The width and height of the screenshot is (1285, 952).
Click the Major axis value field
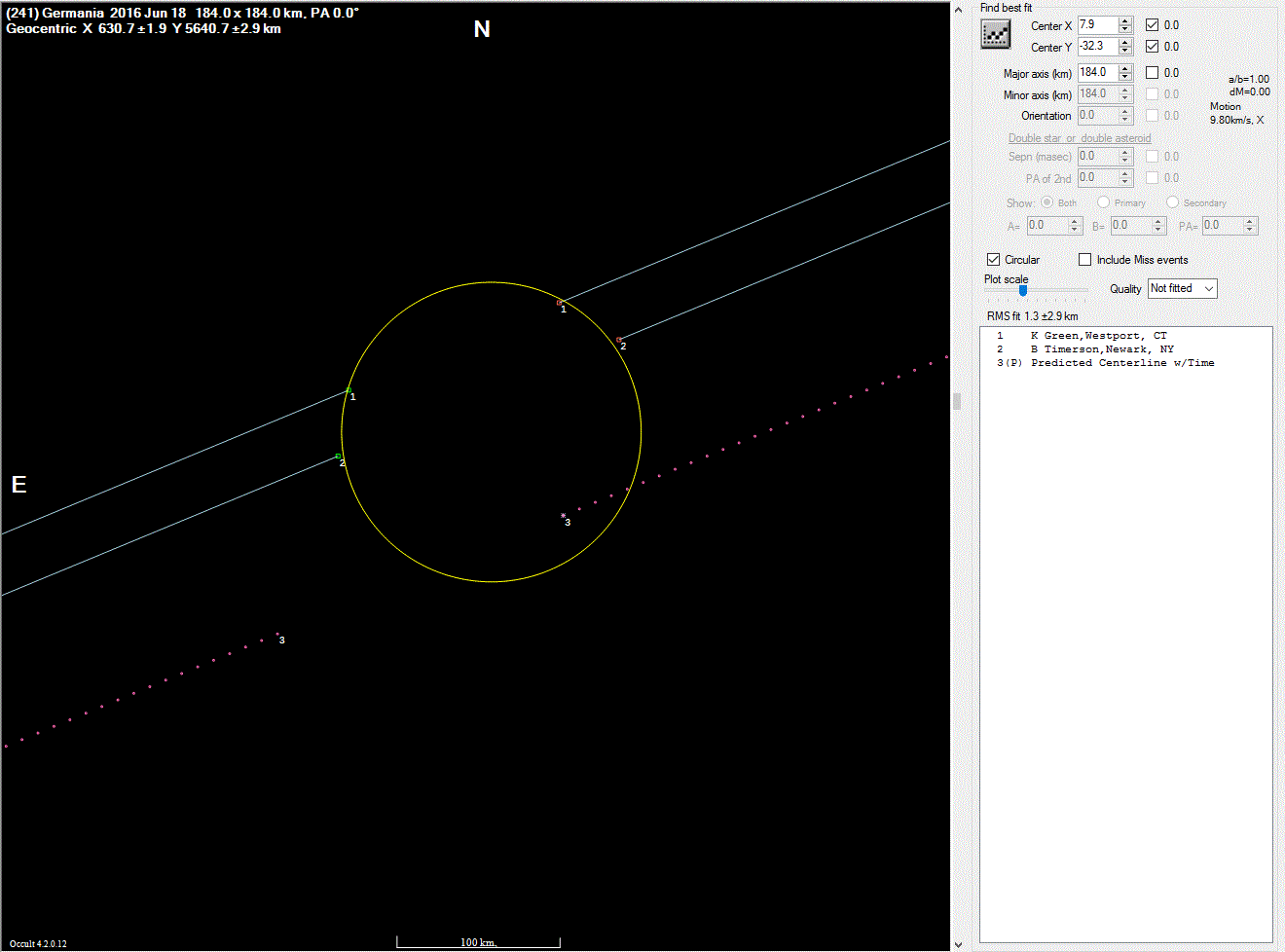point(1097,73)
